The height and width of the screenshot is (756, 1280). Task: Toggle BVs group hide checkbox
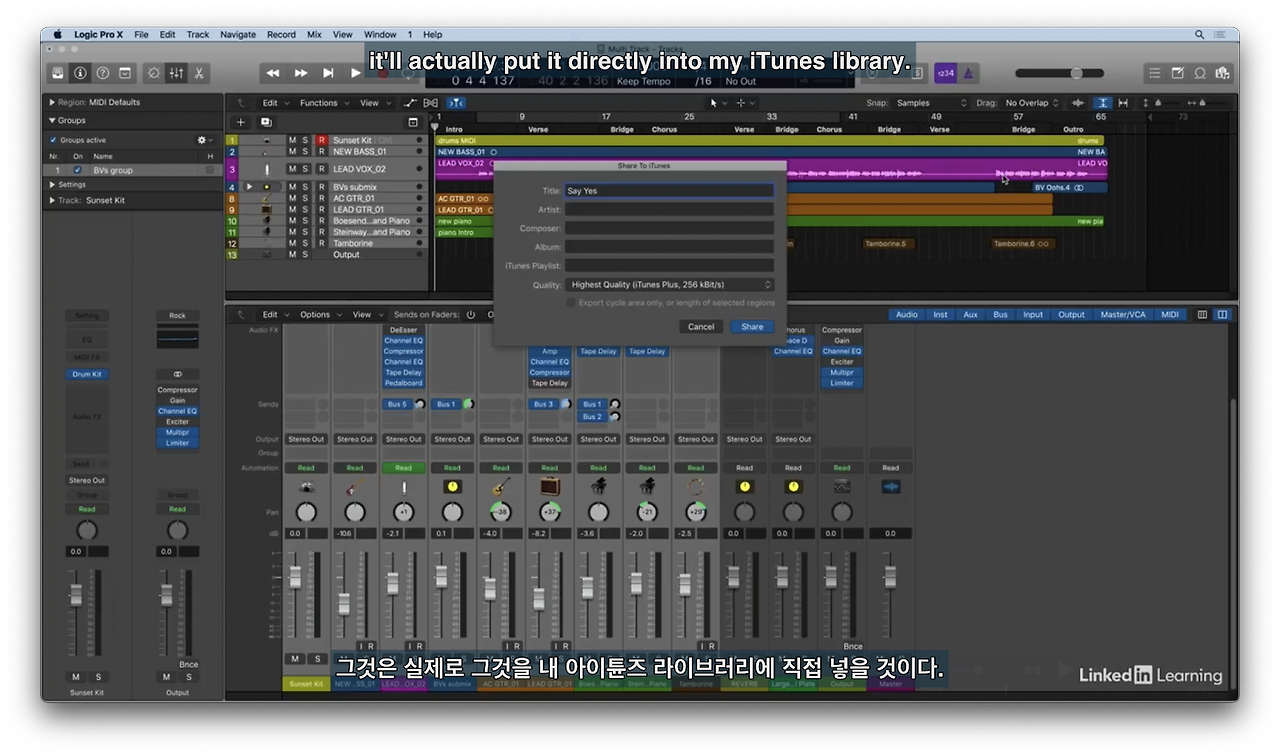point(210,170)
